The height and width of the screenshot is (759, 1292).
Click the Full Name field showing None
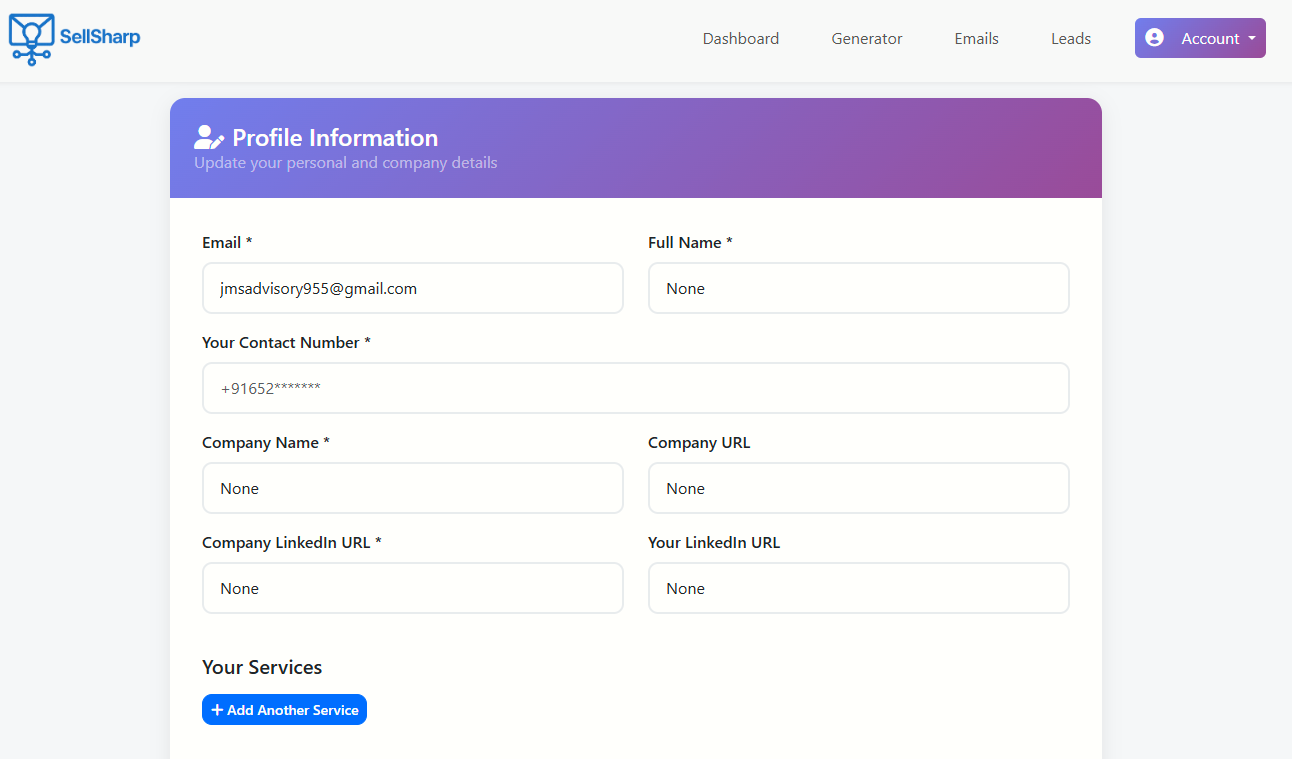[858, 288]
